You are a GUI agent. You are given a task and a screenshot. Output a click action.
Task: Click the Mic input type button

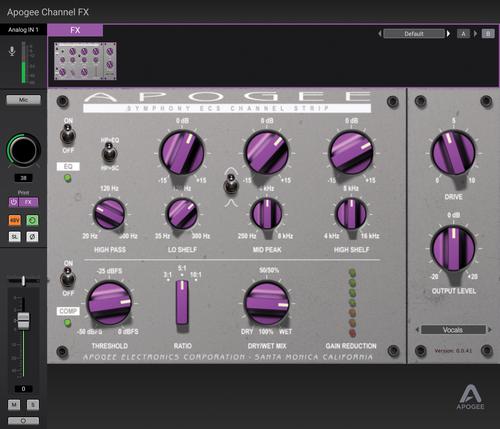[23, 100]
